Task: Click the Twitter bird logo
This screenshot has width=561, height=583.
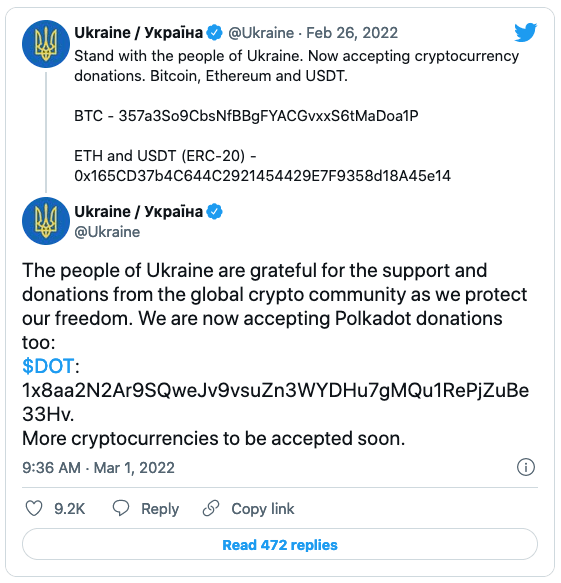Action: click(525, 32)
